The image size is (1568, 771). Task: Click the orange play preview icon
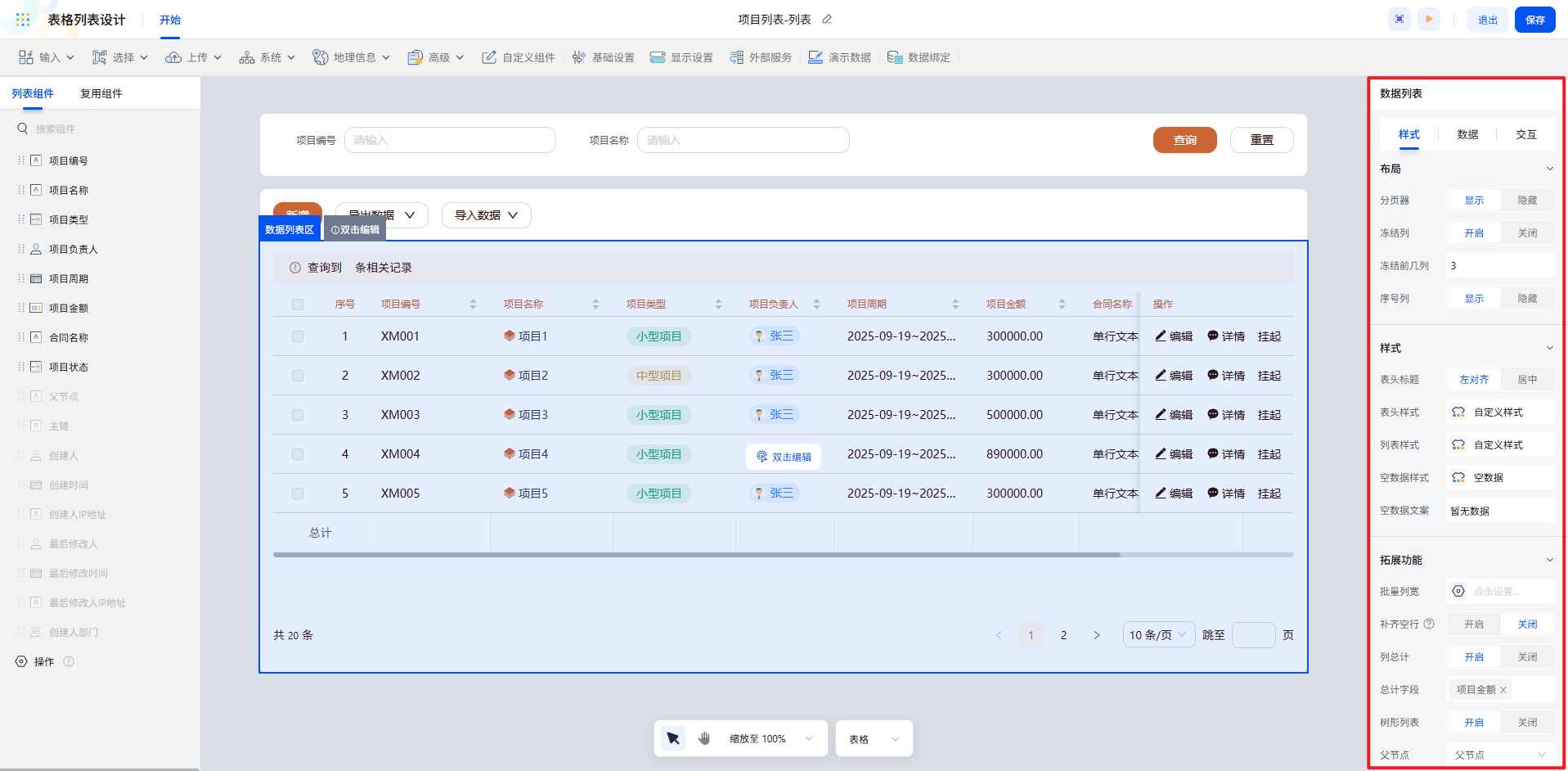(1429, 20)
